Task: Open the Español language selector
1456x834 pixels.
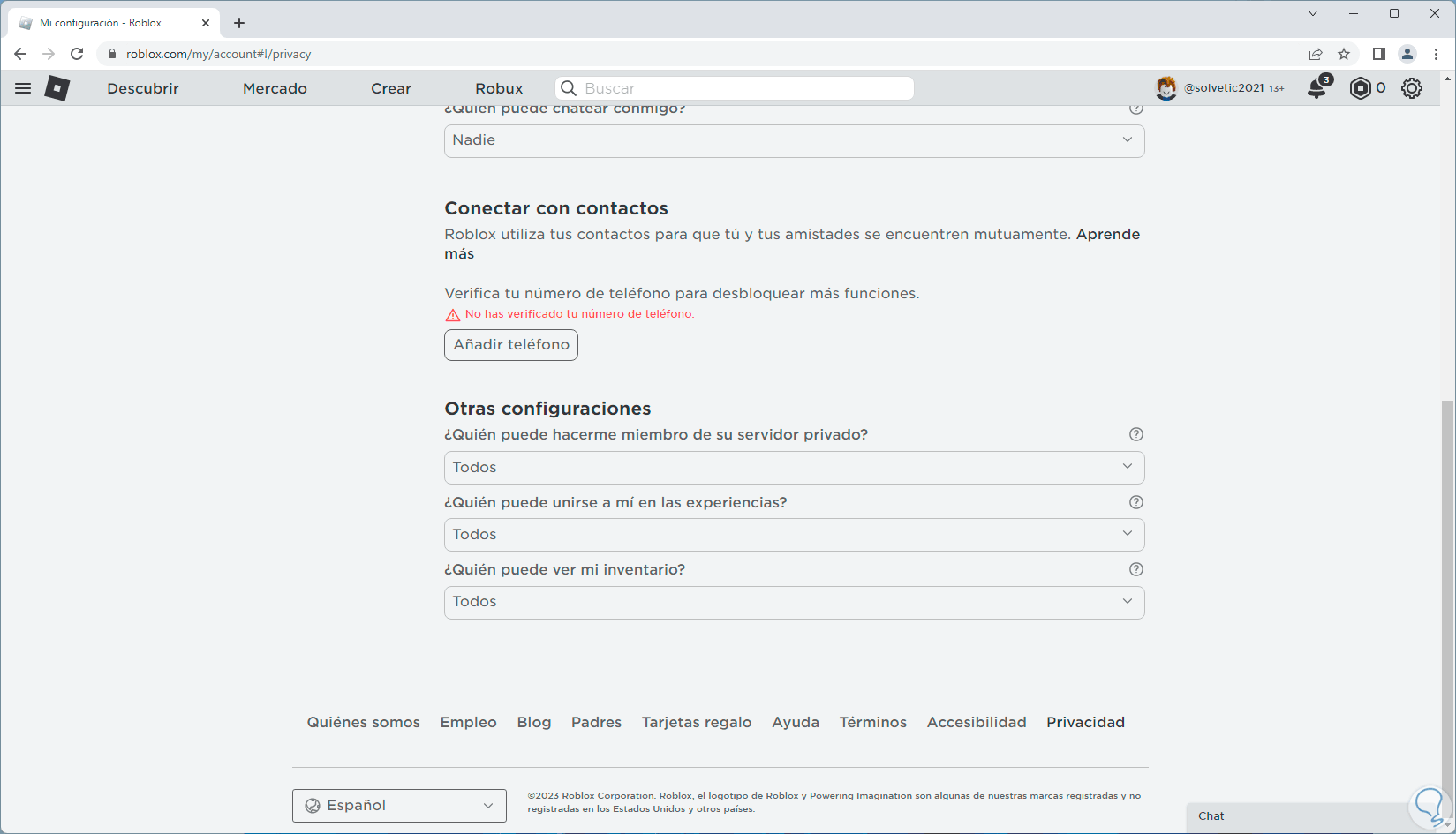Action: pos(399,805)
